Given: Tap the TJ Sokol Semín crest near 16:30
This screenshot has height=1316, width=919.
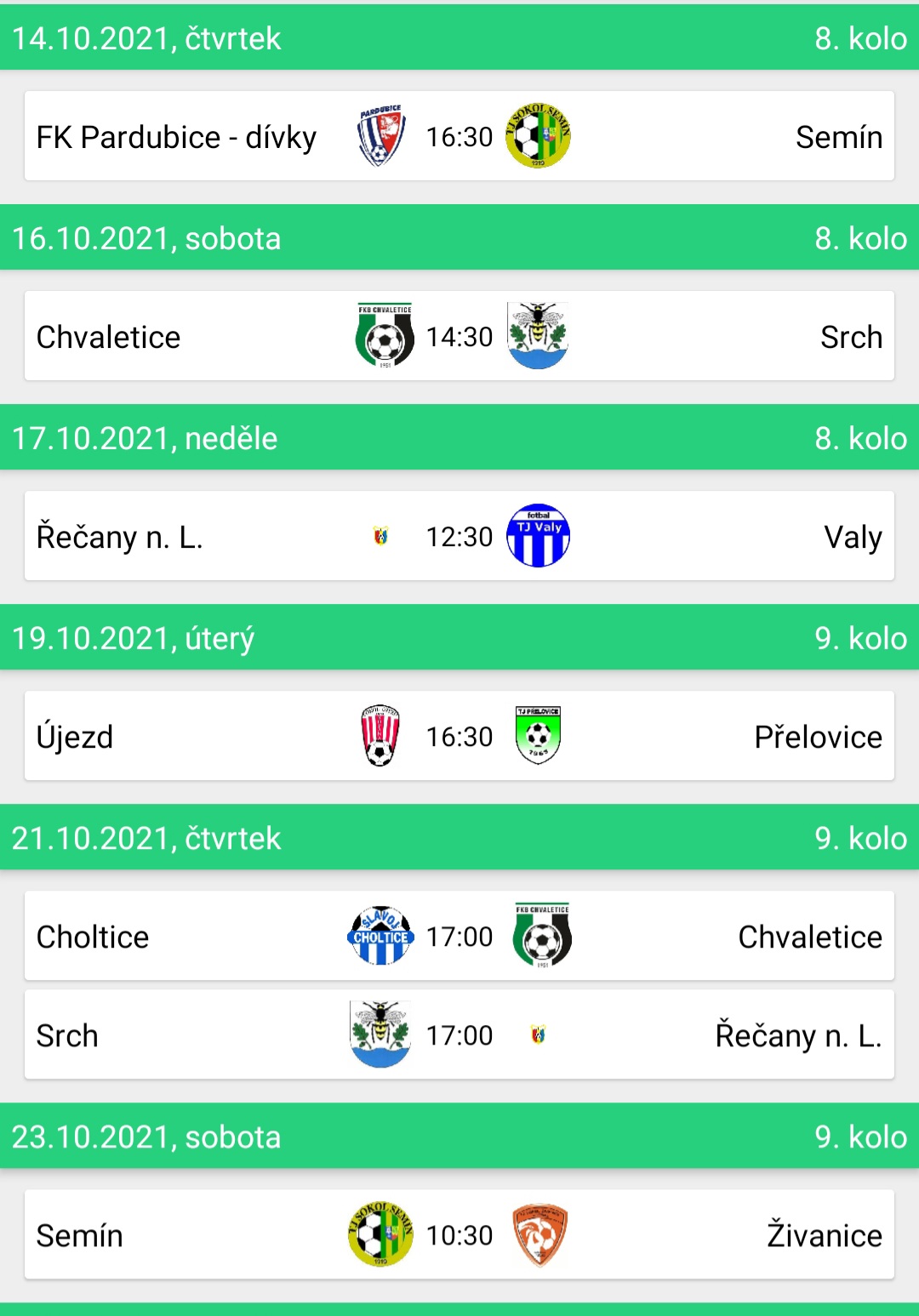Looking at the screenshot, I should pos(538,136).
